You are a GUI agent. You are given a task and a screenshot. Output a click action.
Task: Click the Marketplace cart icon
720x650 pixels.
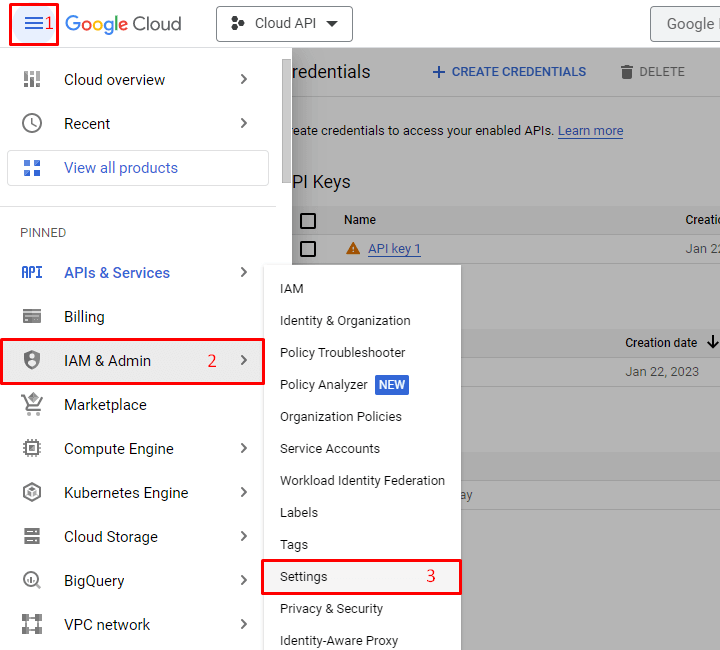pyautogui.click(x=32, y=404)
